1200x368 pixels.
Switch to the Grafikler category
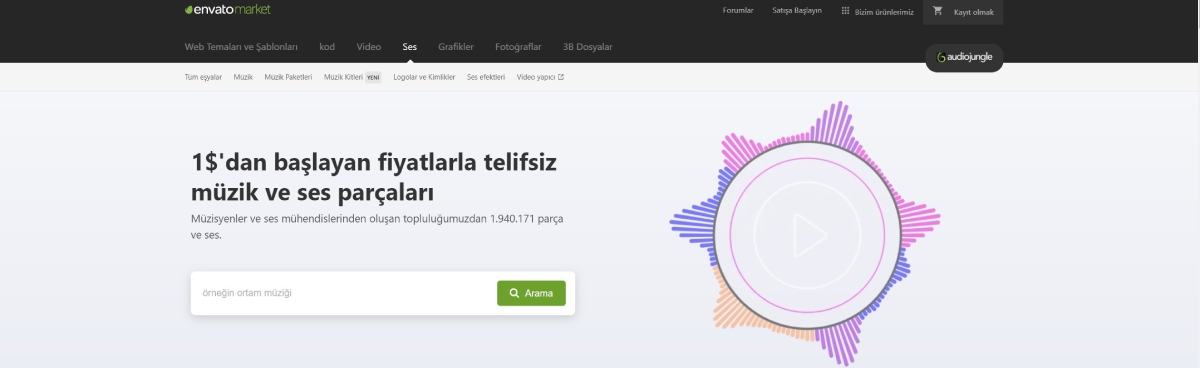click(456, 47)
